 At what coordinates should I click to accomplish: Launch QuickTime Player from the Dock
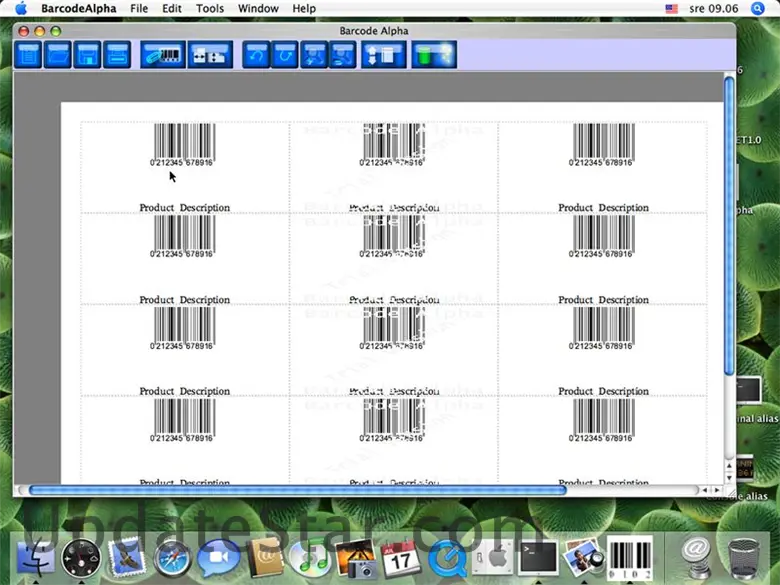click(446, 558)
